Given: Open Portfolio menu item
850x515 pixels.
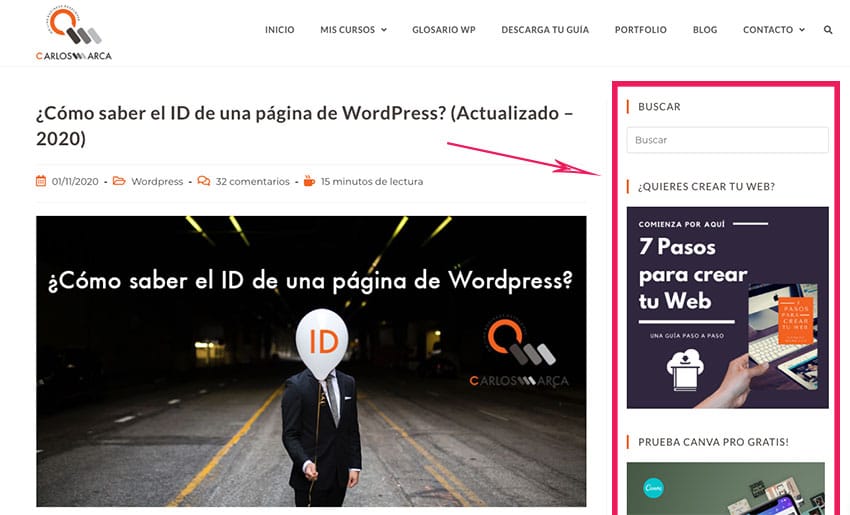Looking at the screenshot, I should [x=641, y=30].
